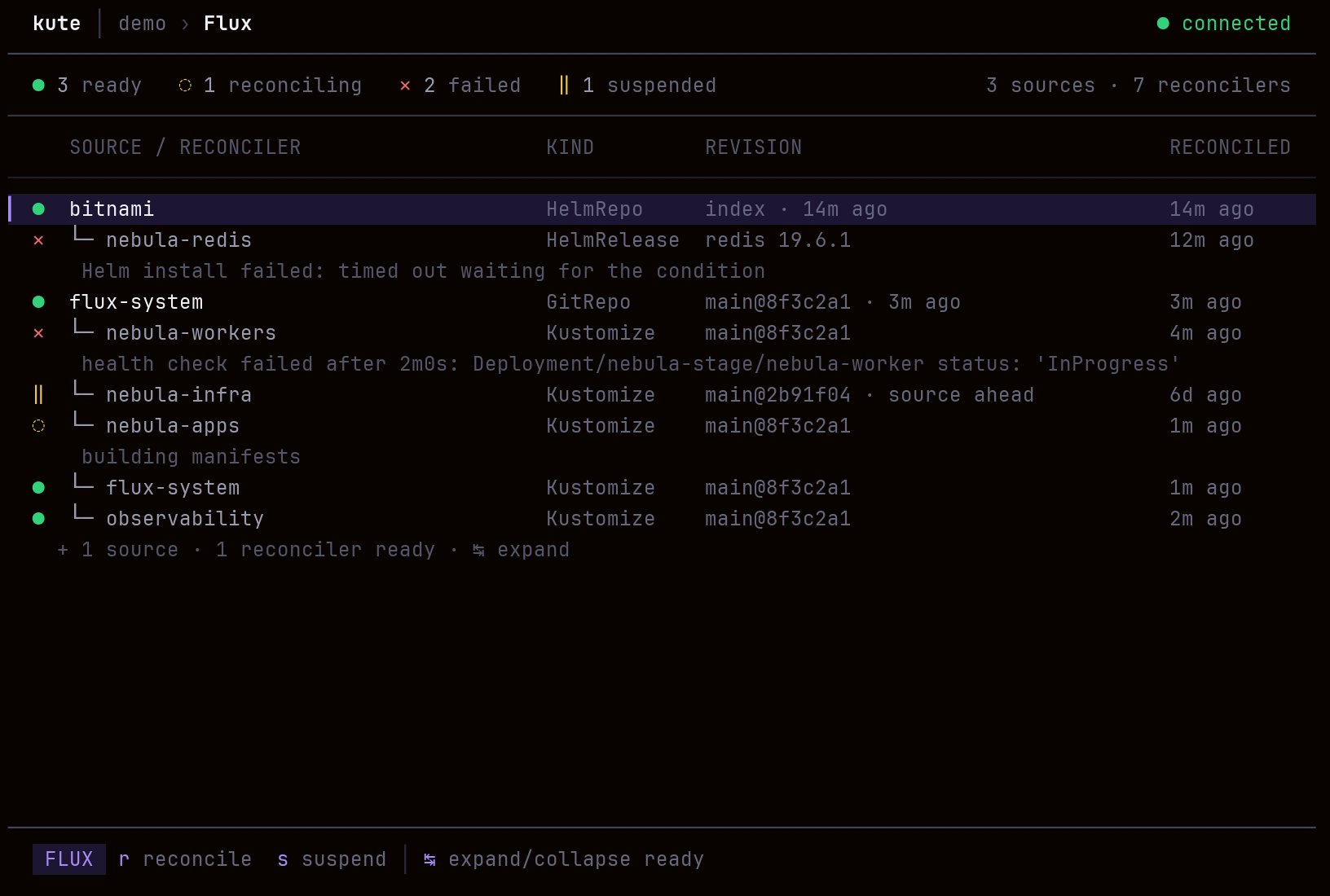Click the green dot beside flux-system Kustomize row

pyautogui.click(x=38, y=488)
